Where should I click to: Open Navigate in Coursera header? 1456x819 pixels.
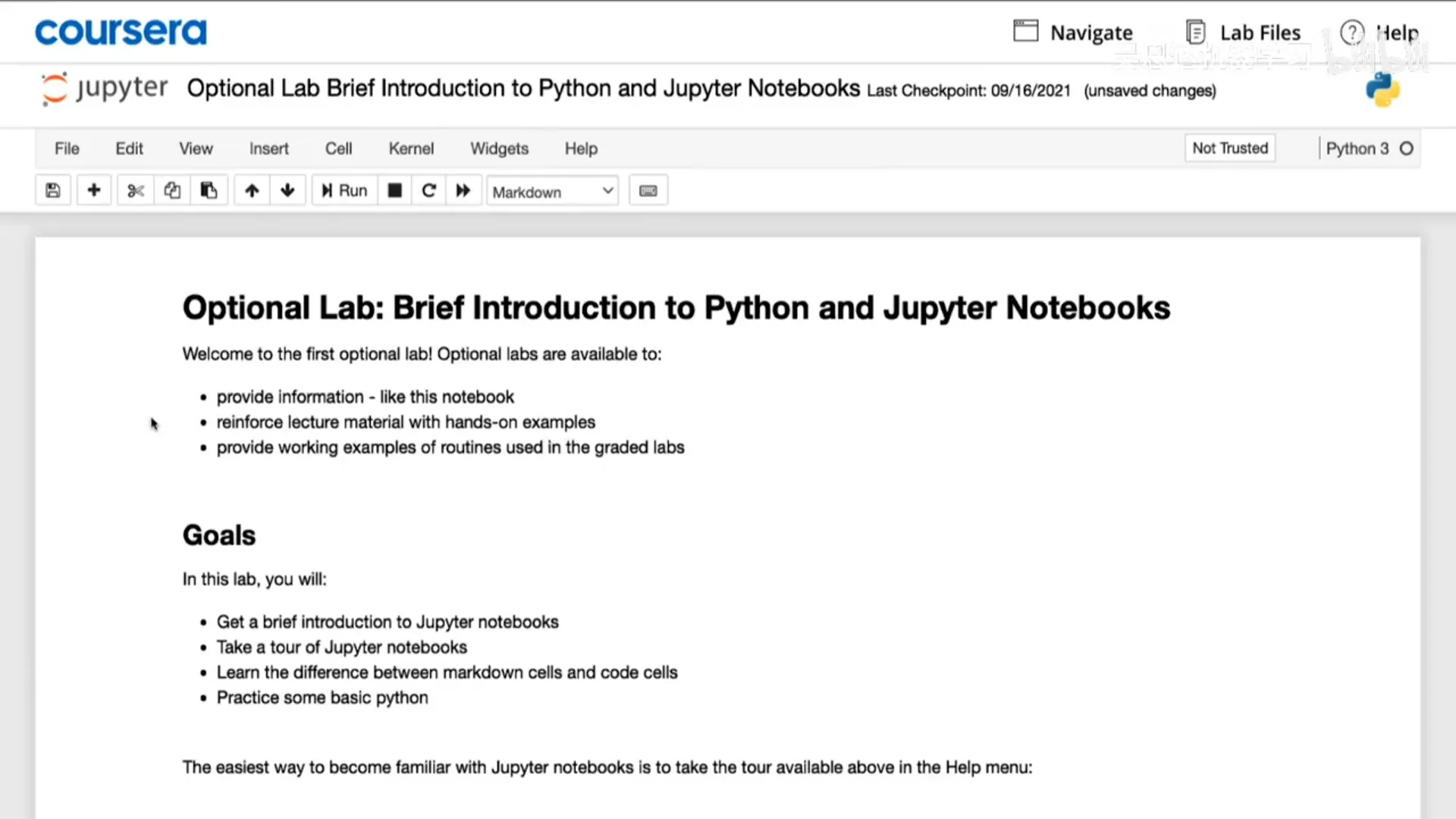coord(1073,32)
